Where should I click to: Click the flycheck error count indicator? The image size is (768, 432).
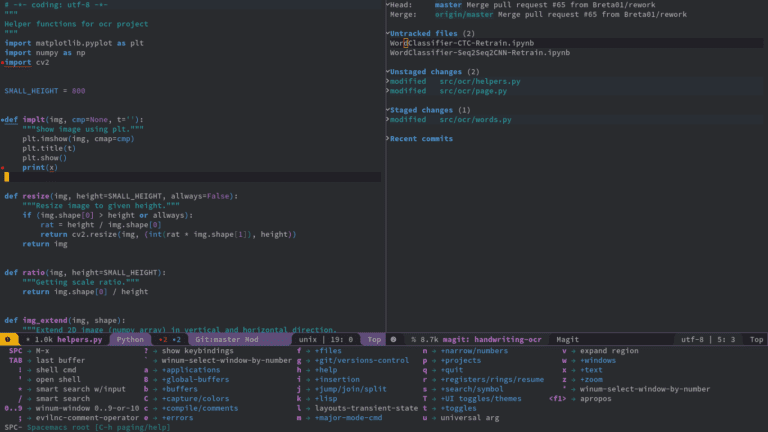[163, 340]
